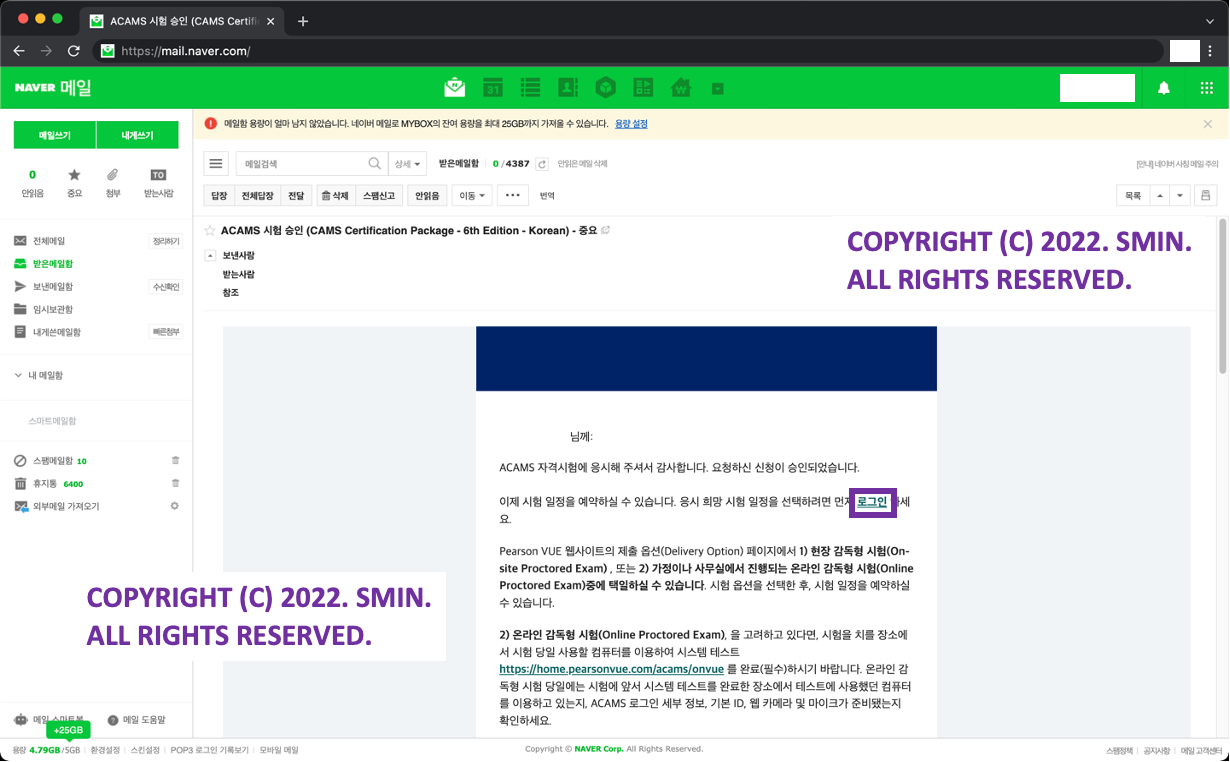Open the Mail service icon in top bar
Image resolution: width=1230 pixels, height=762 pixels.
pos(455,88)
